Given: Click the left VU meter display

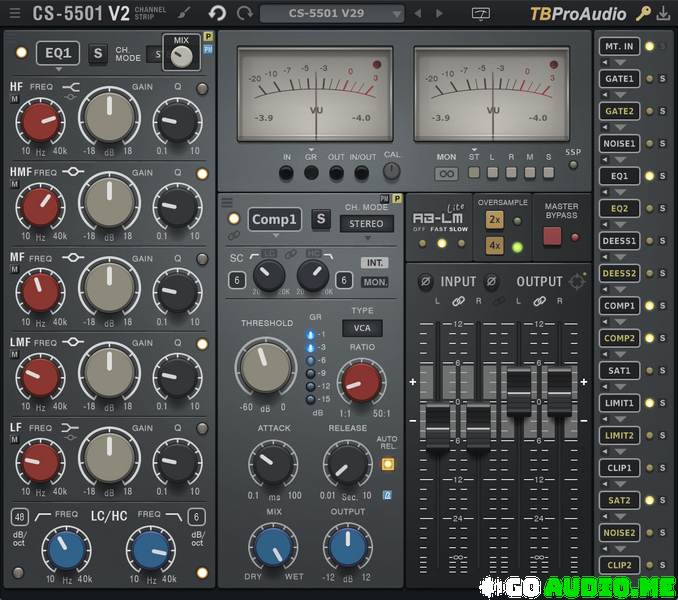Looking at the screenshot, I should (315, 94).
